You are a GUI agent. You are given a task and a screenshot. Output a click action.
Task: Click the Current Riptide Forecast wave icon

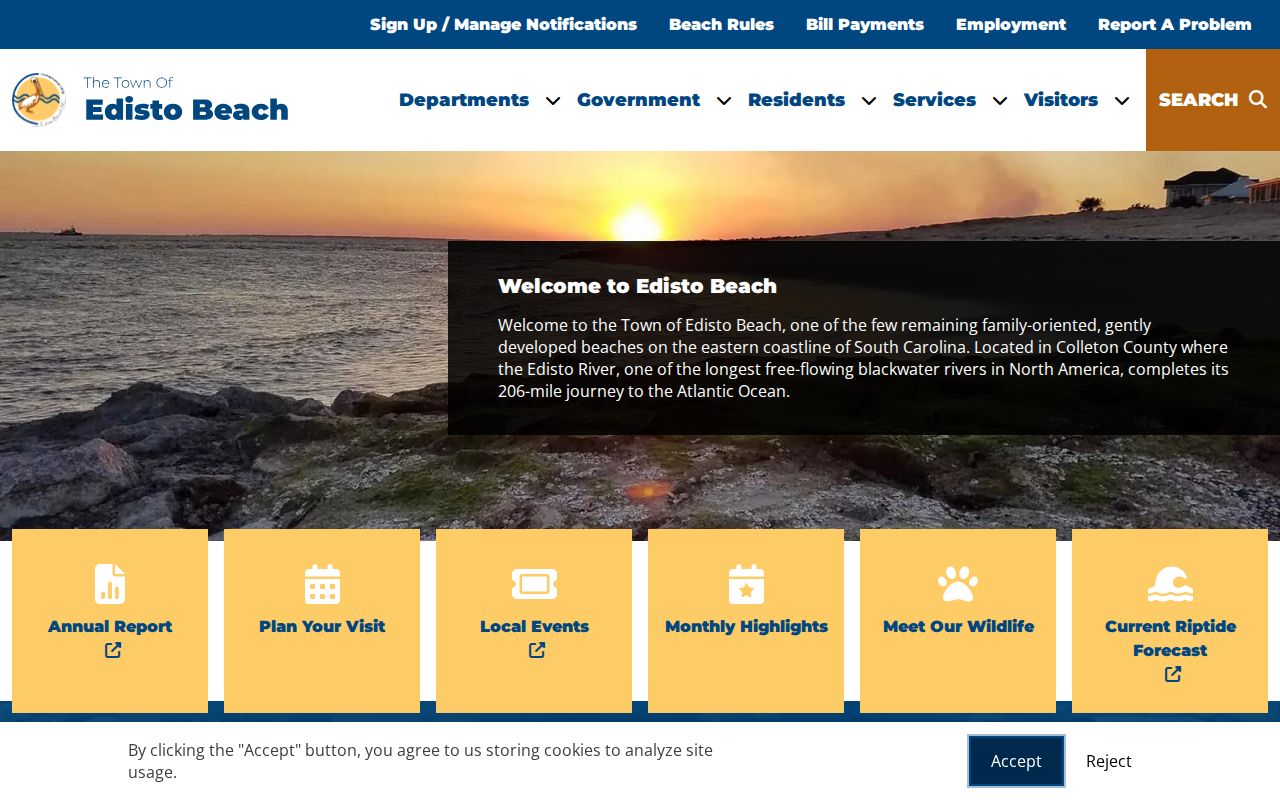[1170, 584]
